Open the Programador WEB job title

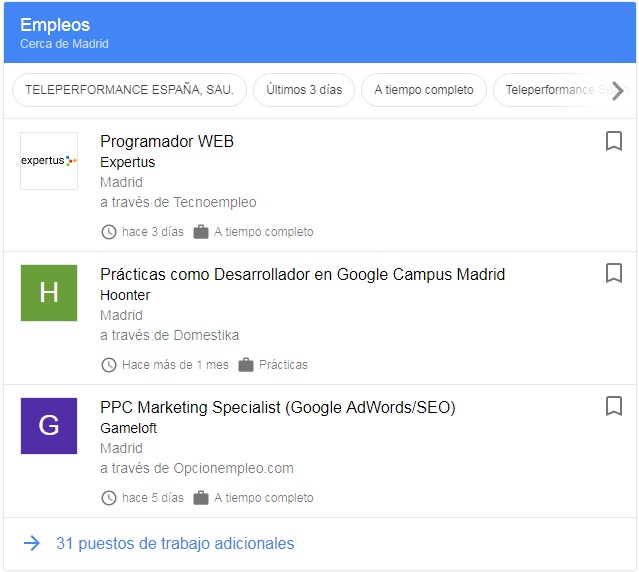167,141
